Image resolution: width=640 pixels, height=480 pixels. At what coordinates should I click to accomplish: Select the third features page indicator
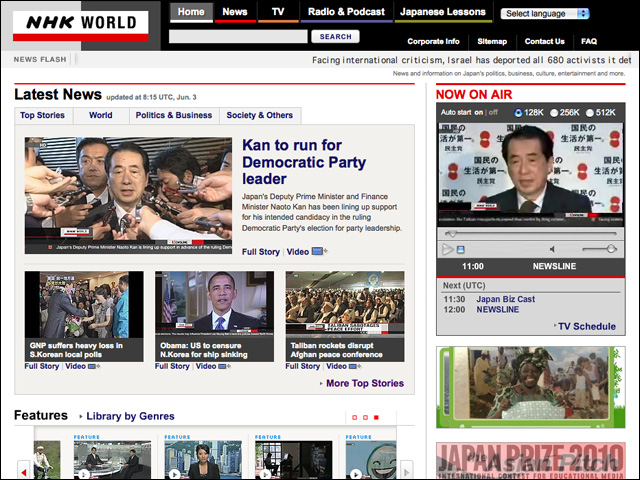pyautogui.click(x=376, y=418)
